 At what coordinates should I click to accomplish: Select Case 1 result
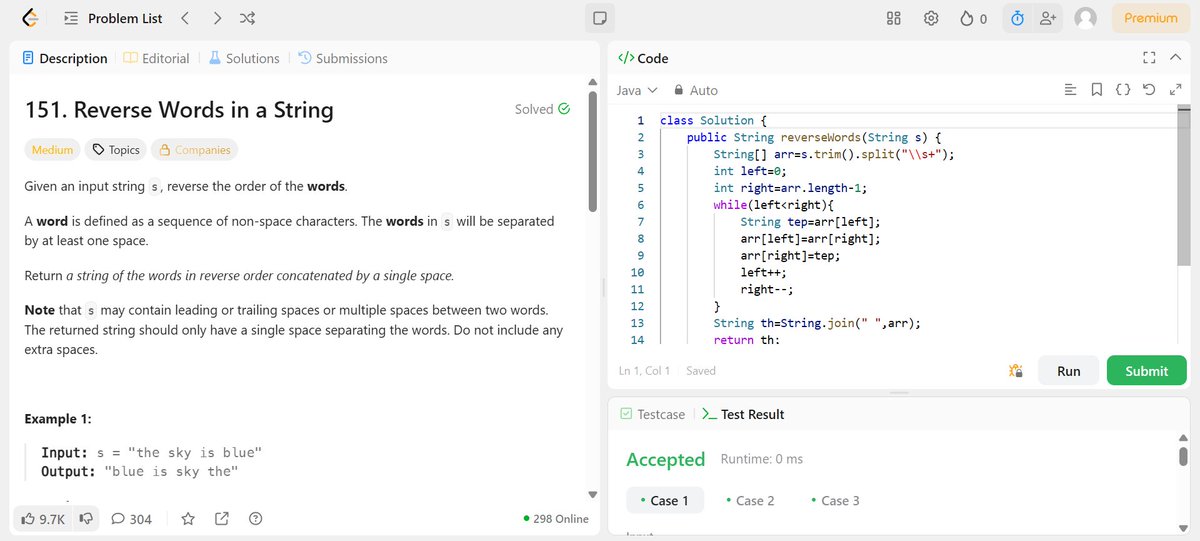coord(664,500)
